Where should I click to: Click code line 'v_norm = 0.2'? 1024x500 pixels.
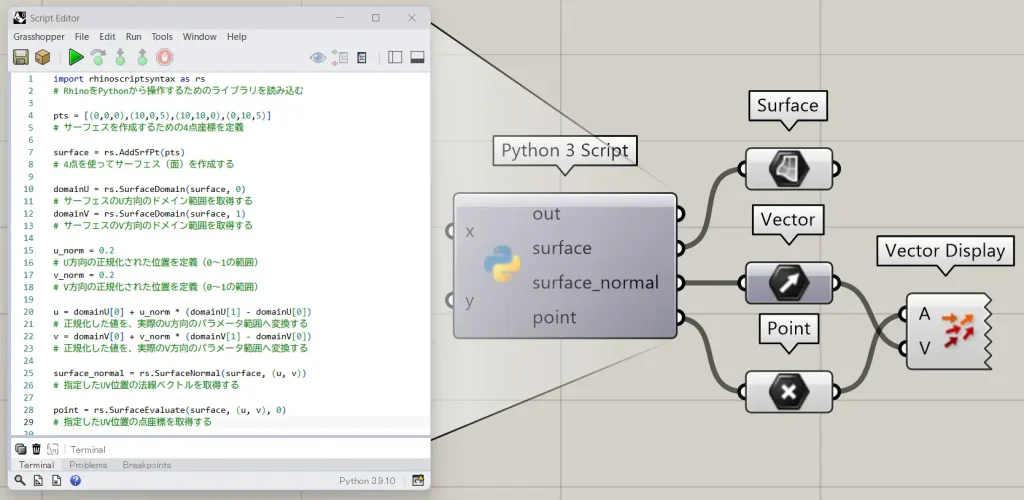(x=84, y=275)
